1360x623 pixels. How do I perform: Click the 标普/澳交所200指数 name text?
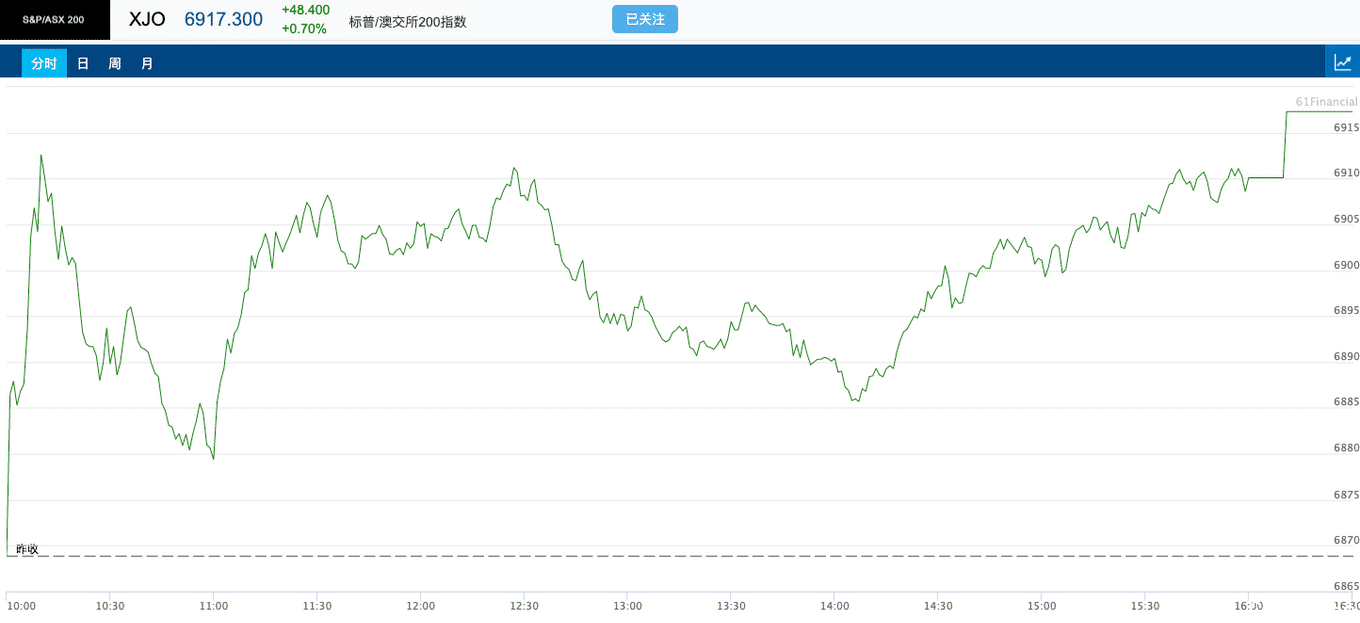click(x=408, y=22)
